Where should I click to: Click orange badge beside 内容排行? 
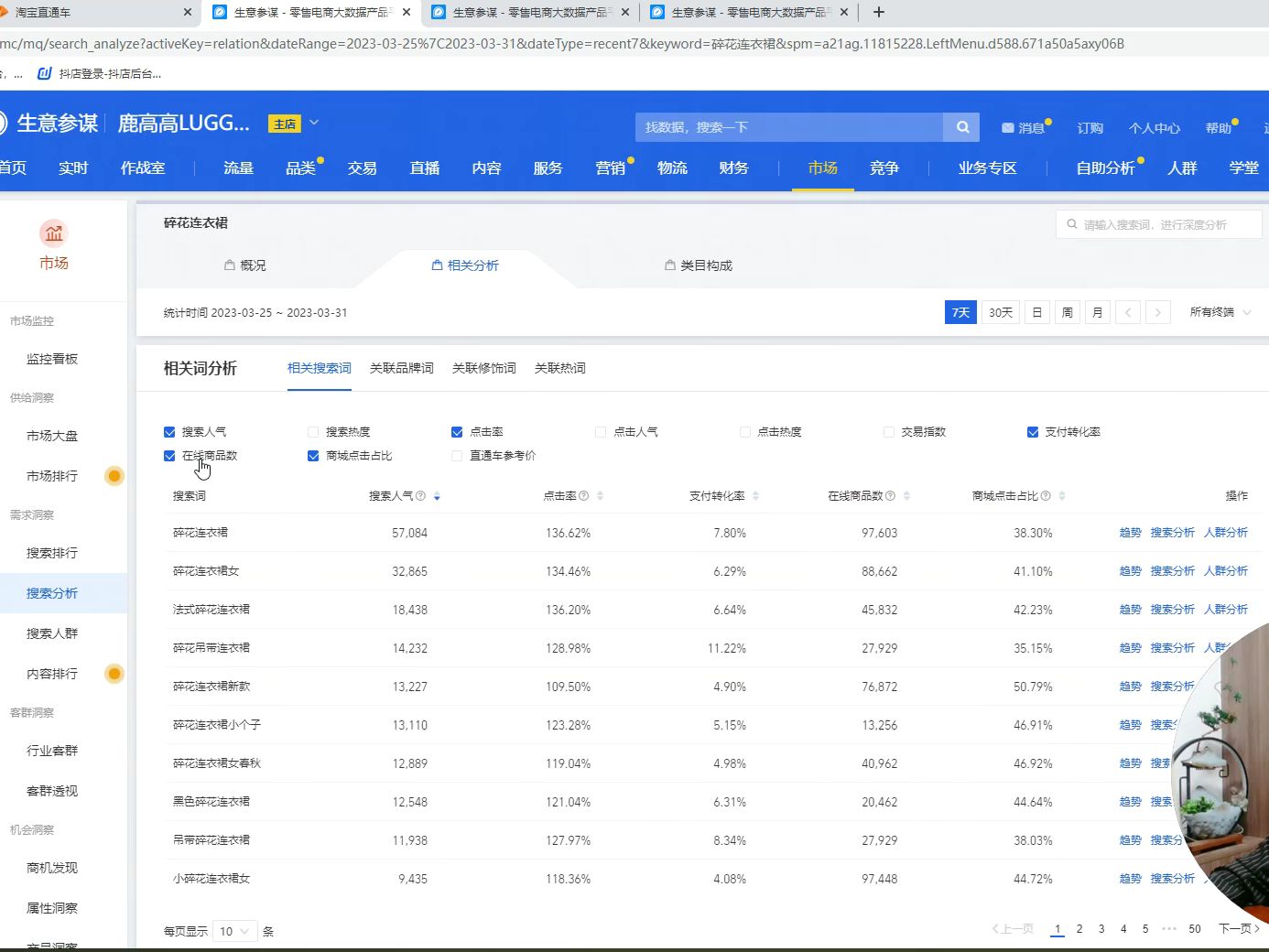(x=114, y=674)
